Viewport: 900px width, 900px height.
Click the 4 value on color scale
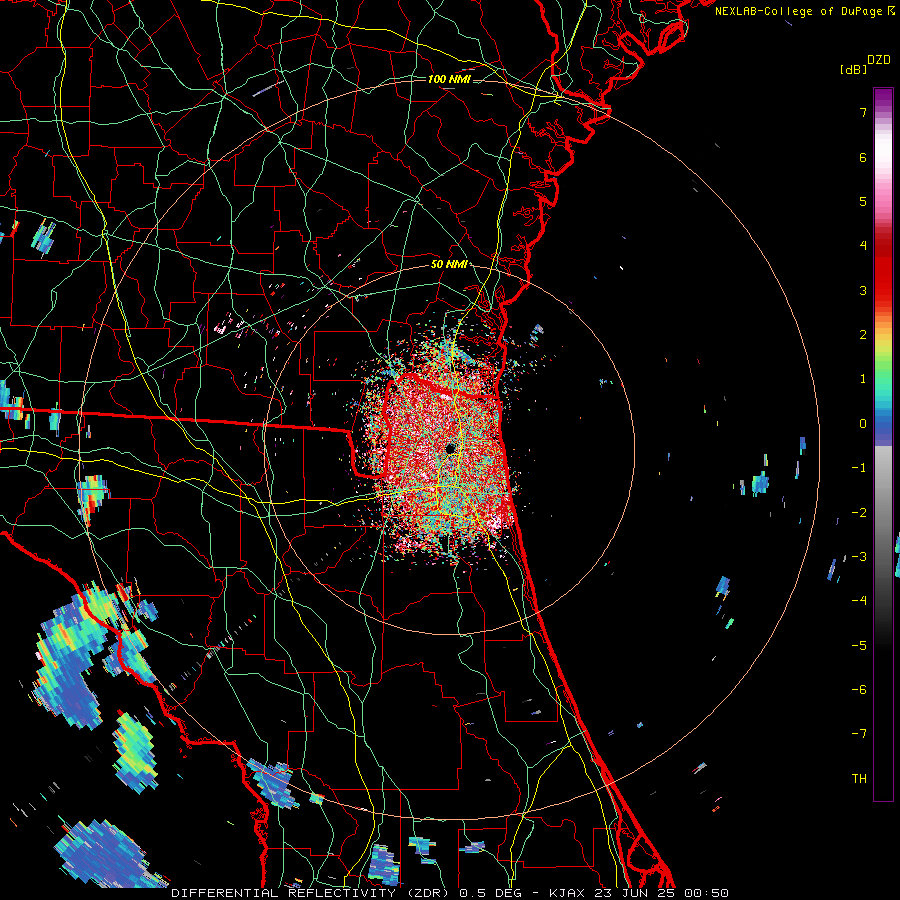point(863,246)
